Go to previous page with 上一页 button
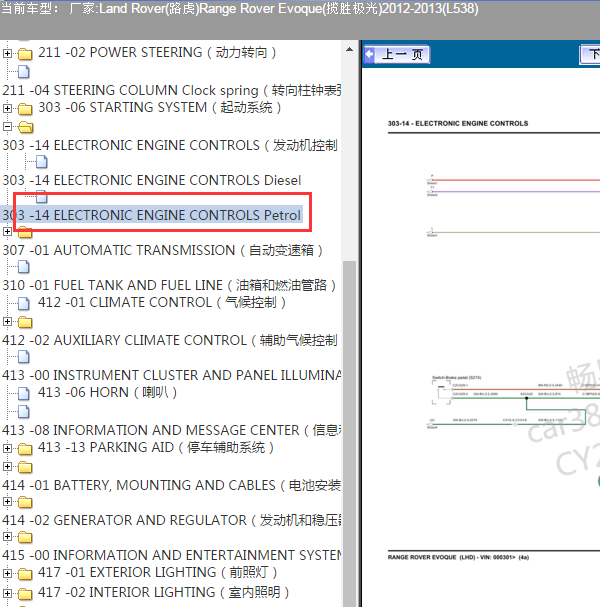 (396, 54)
